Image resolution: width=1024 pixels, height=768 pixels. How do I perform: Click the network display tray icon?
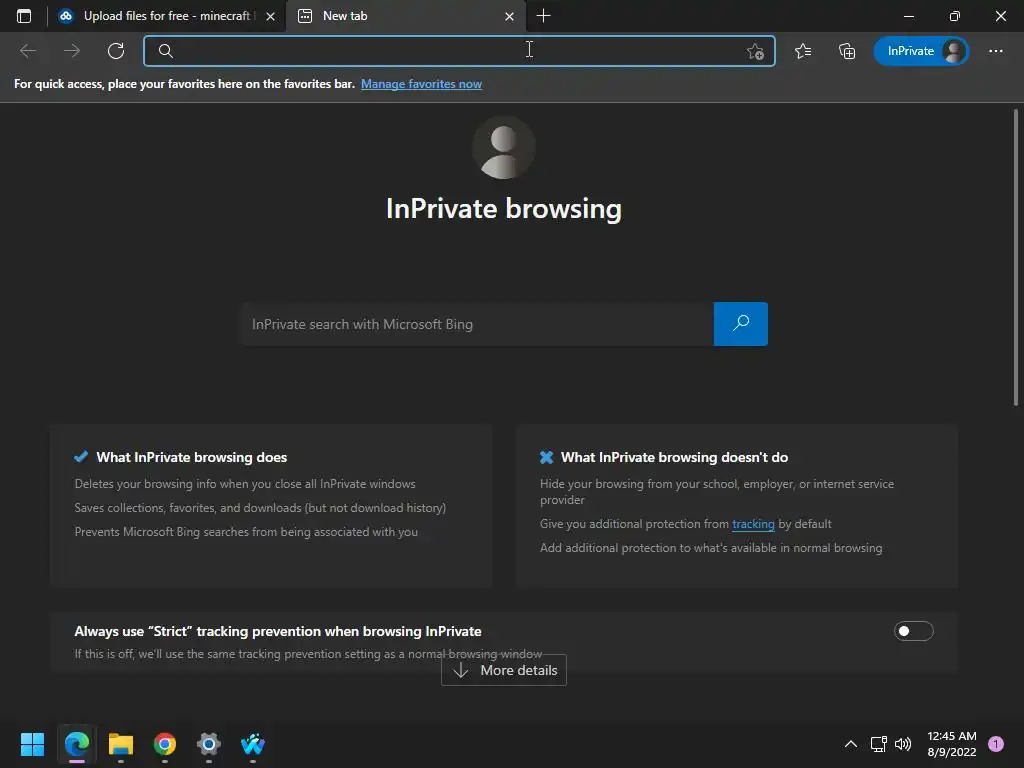tap(878, 744)
